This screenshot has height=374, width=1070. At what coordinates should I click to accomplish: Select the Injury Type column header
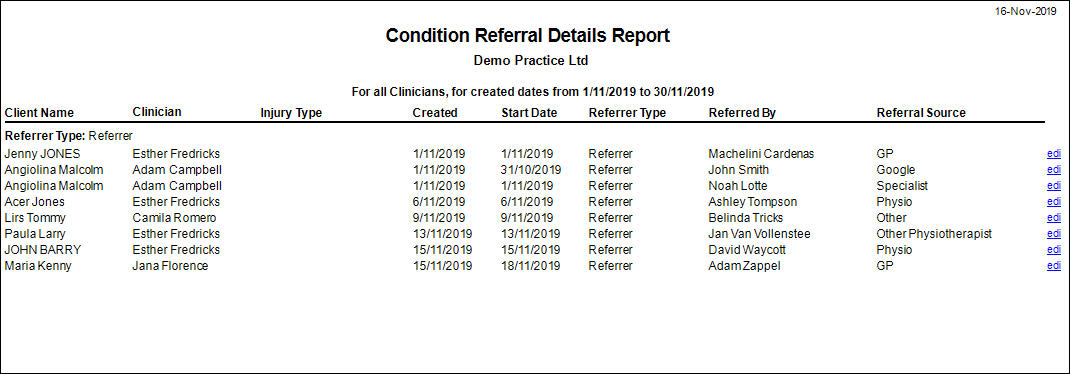pos(291,113)
